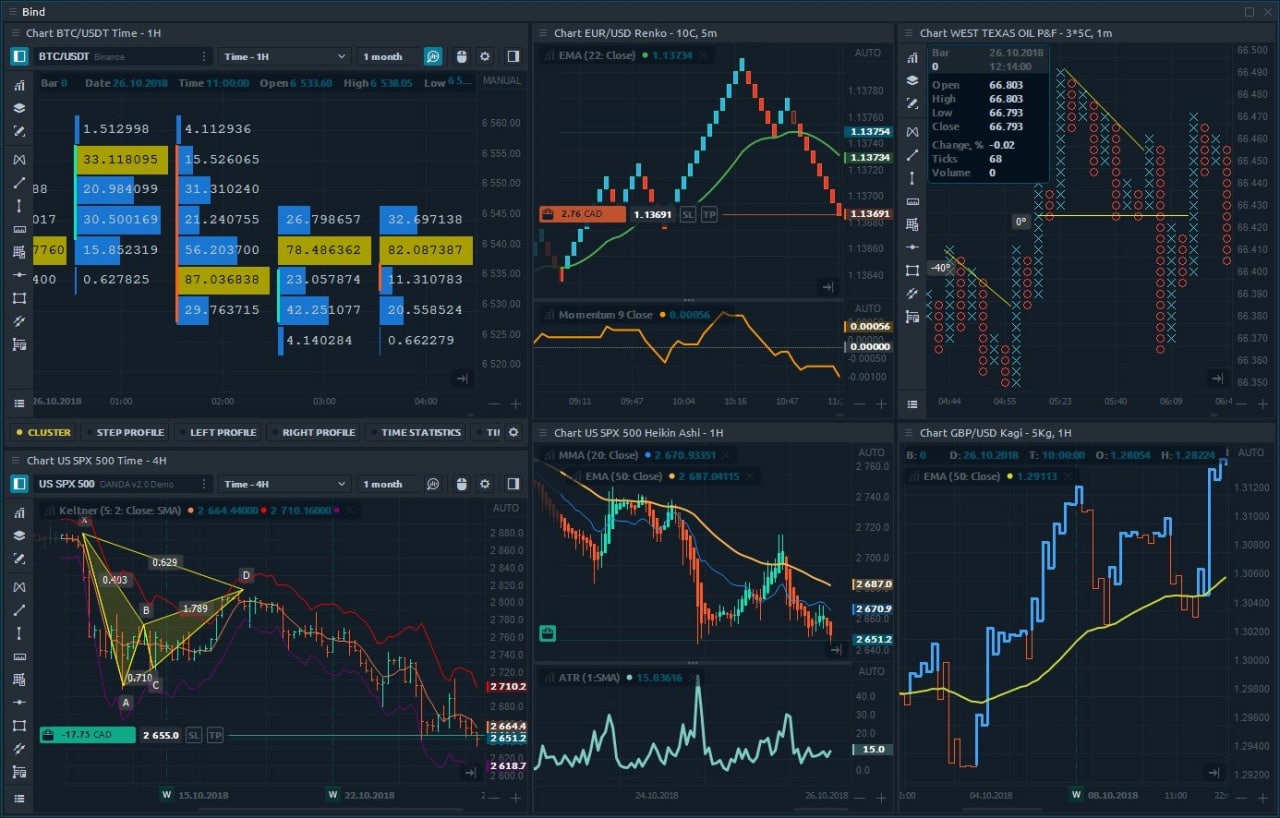The height and width of the screenshot is (818, 1280).
Task: Toggle left panel button in BTC/USDT toolbar
Action: (19, 57)
